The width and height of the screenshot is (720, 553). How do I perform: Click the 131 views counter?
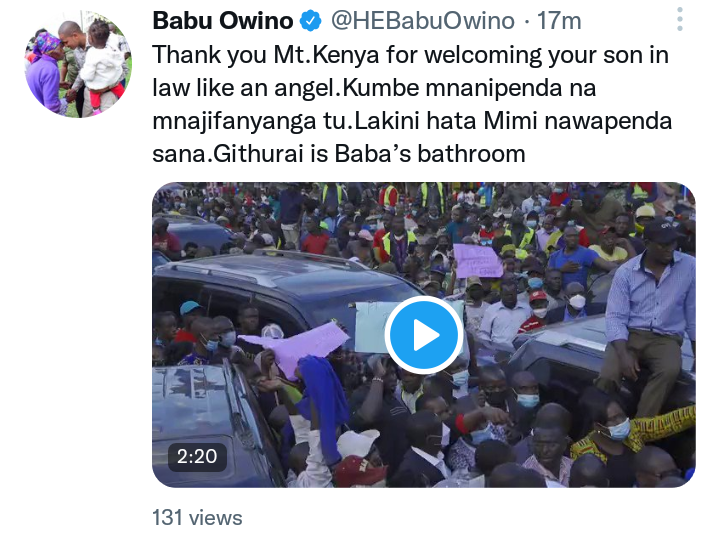(197, 518)
